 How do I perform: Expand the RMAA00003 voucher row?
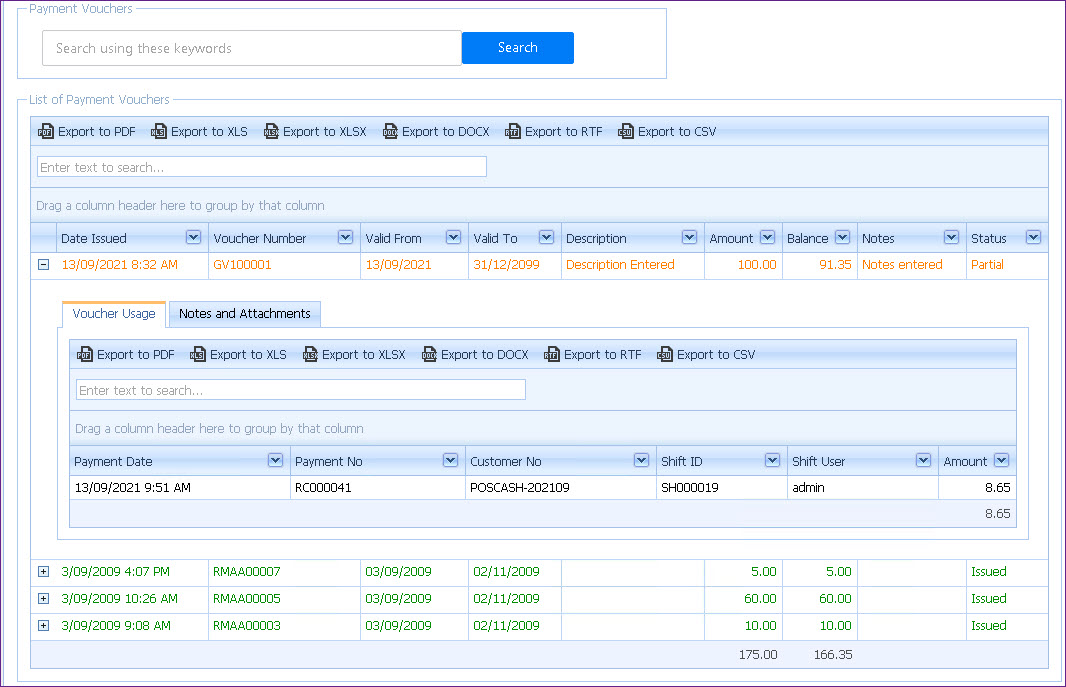pos(43,626)
